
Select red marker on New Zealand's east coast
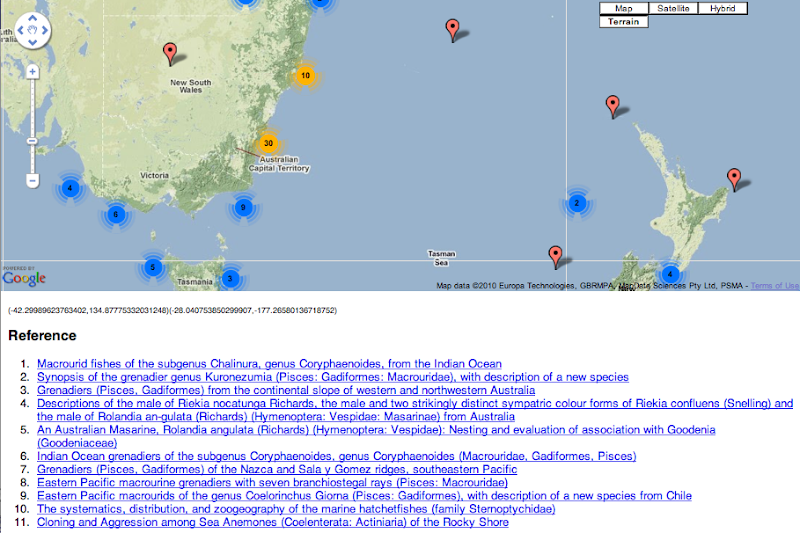pyautogui.click(x=733, y=179)
